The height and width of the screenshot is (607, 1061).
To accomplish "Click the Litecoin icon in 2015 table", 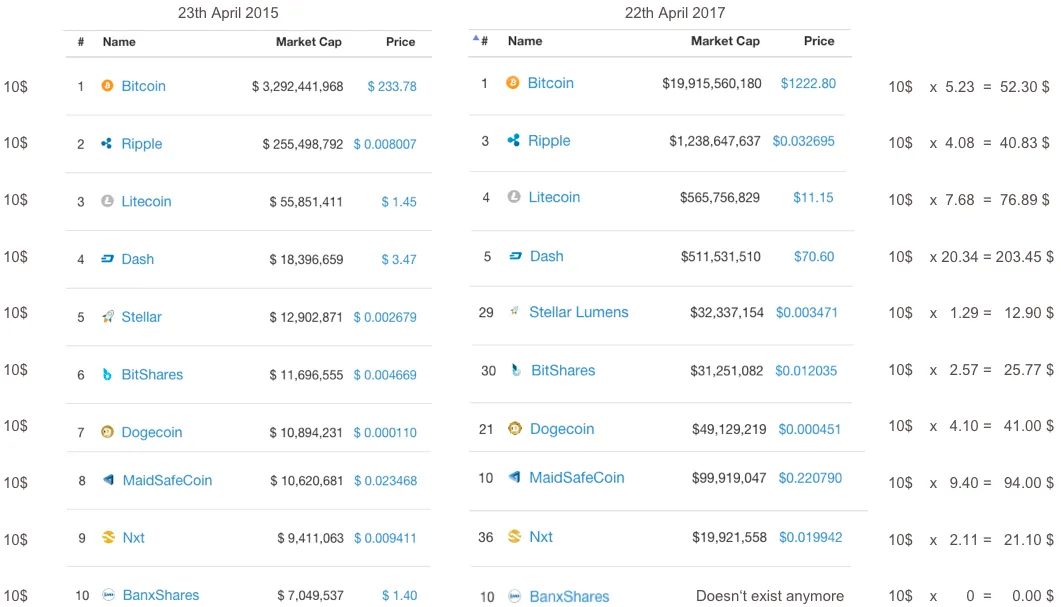I will point(107,200).
